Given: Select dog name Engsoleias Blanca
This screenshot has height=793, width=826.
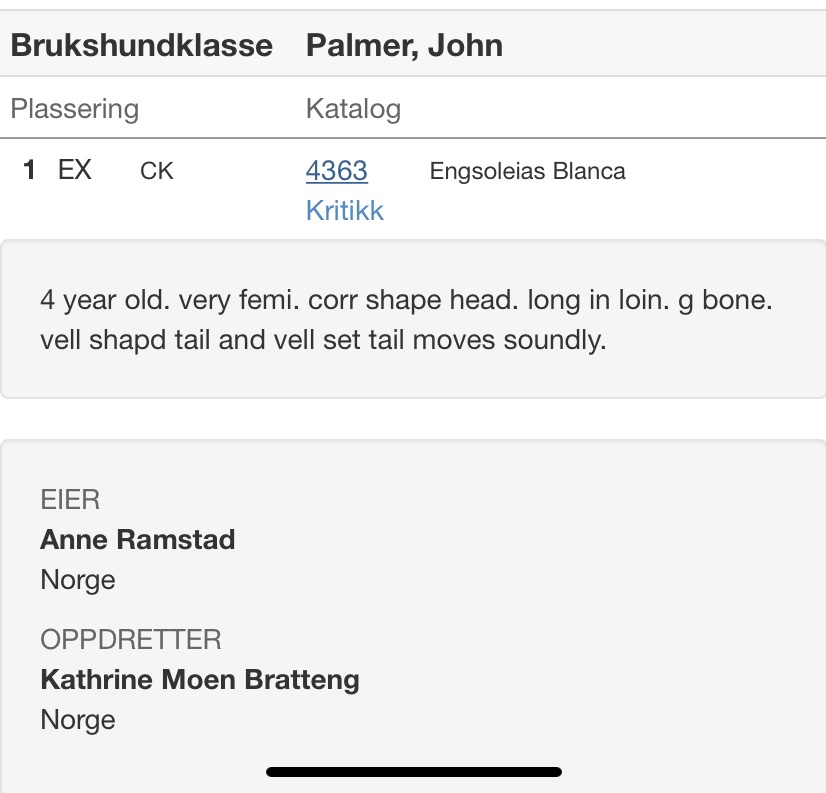Looking at the screenshot, I should (x=527, y=171).
